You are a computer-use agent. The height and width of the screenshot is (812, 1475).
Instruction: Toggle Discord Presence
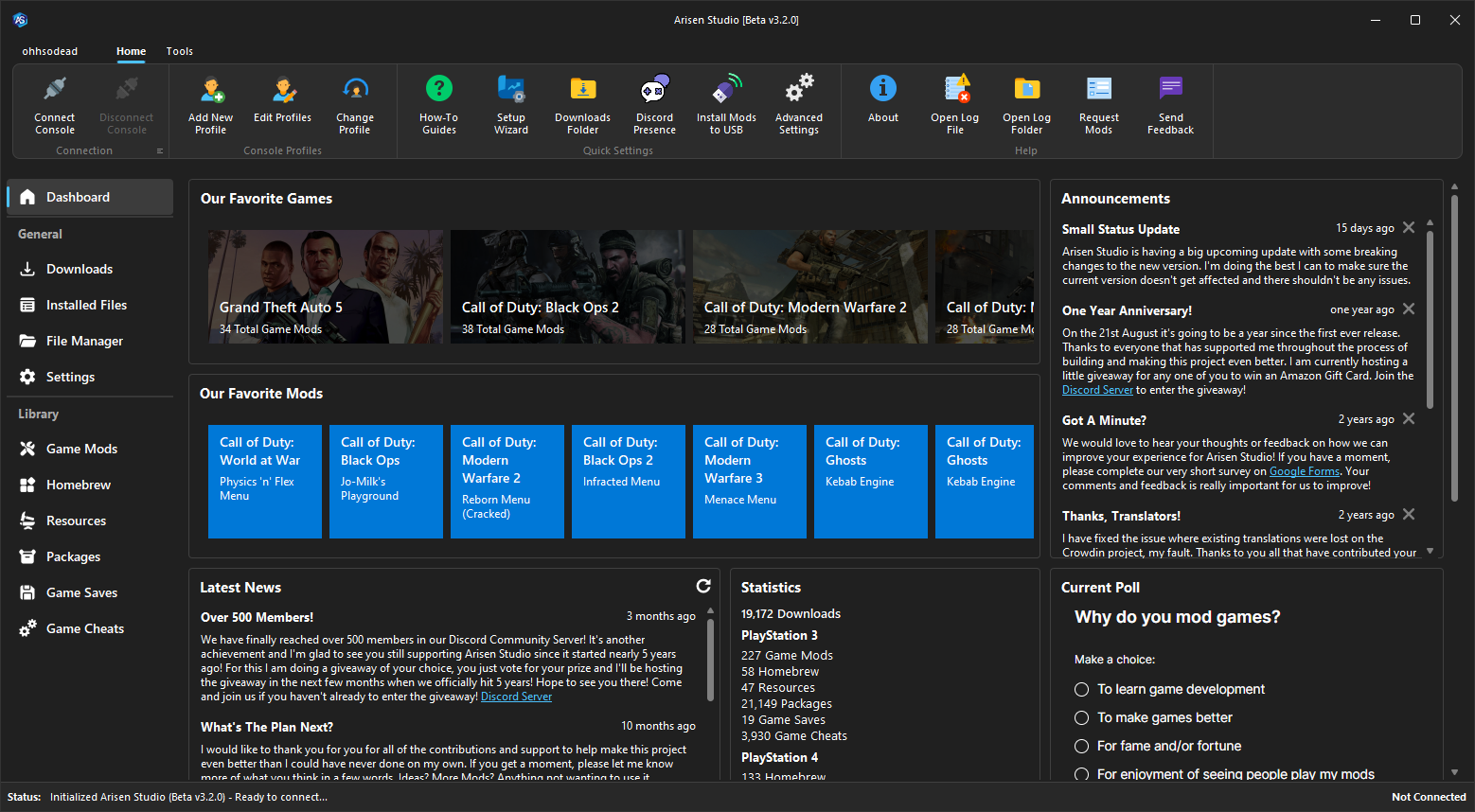pyautogui.click(x=655, y=104)
